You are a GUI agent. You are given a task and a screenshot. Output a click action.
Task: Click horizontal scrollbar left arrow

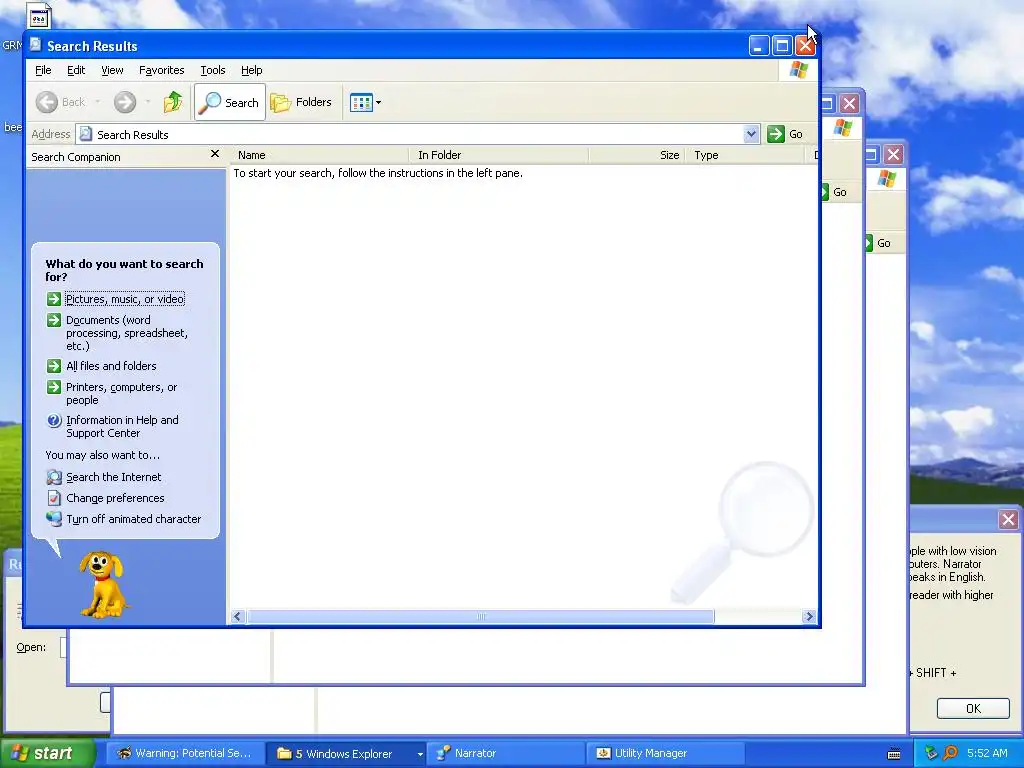[x=238, y=616]
